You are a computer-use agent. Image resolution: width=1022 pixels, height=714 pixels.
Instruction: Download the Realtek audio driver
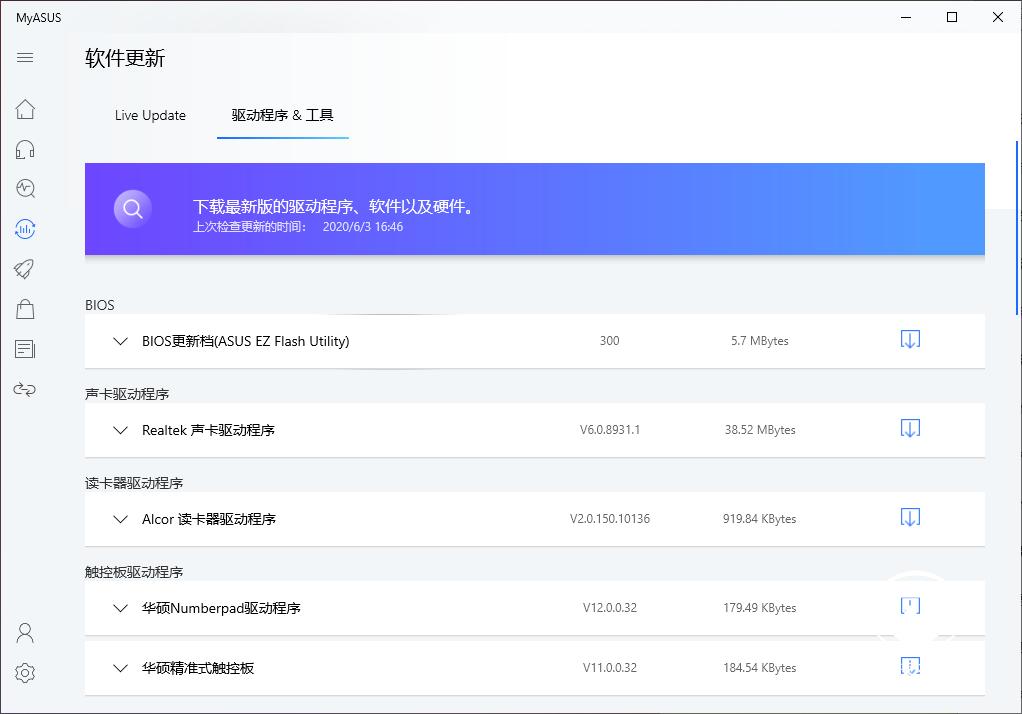click(909, 429)
